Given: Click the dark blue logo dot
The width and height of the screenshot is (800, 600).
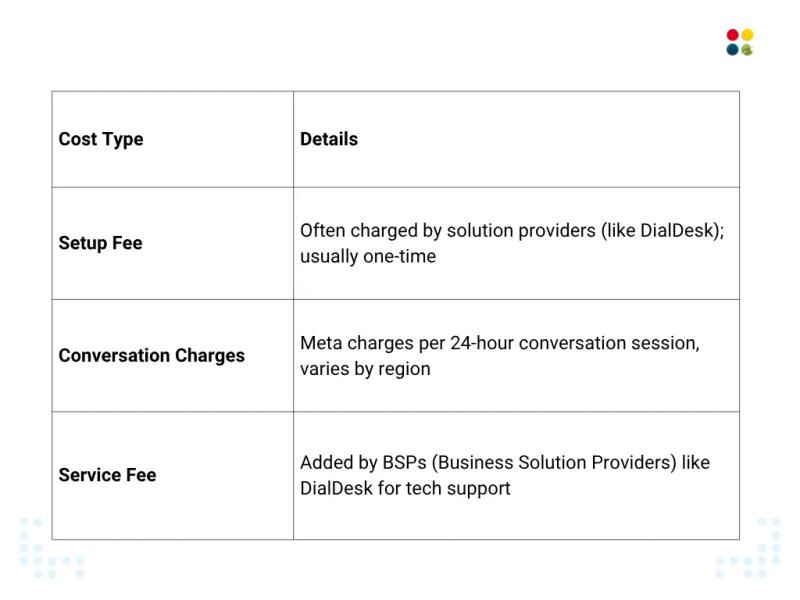Looking at the screenshot, I should [x=733, y=49].
